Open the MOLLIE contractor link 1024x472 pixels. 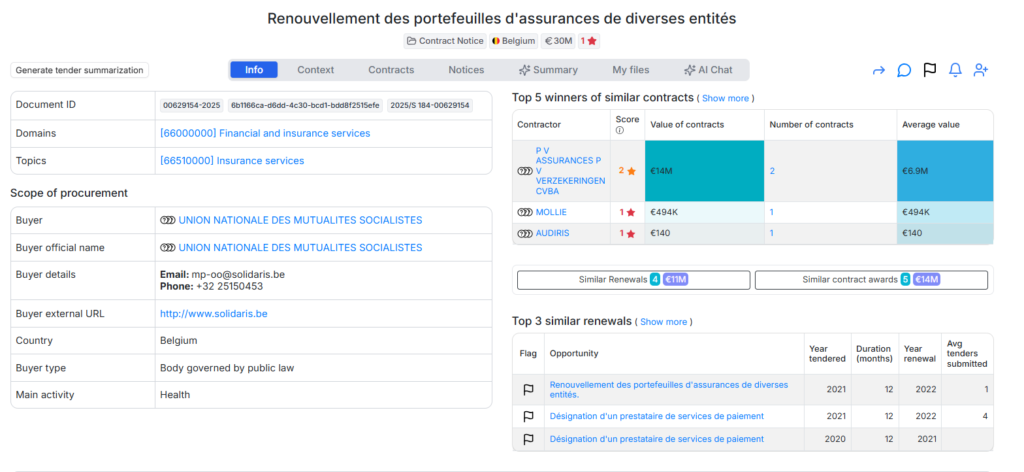[551, 212]
